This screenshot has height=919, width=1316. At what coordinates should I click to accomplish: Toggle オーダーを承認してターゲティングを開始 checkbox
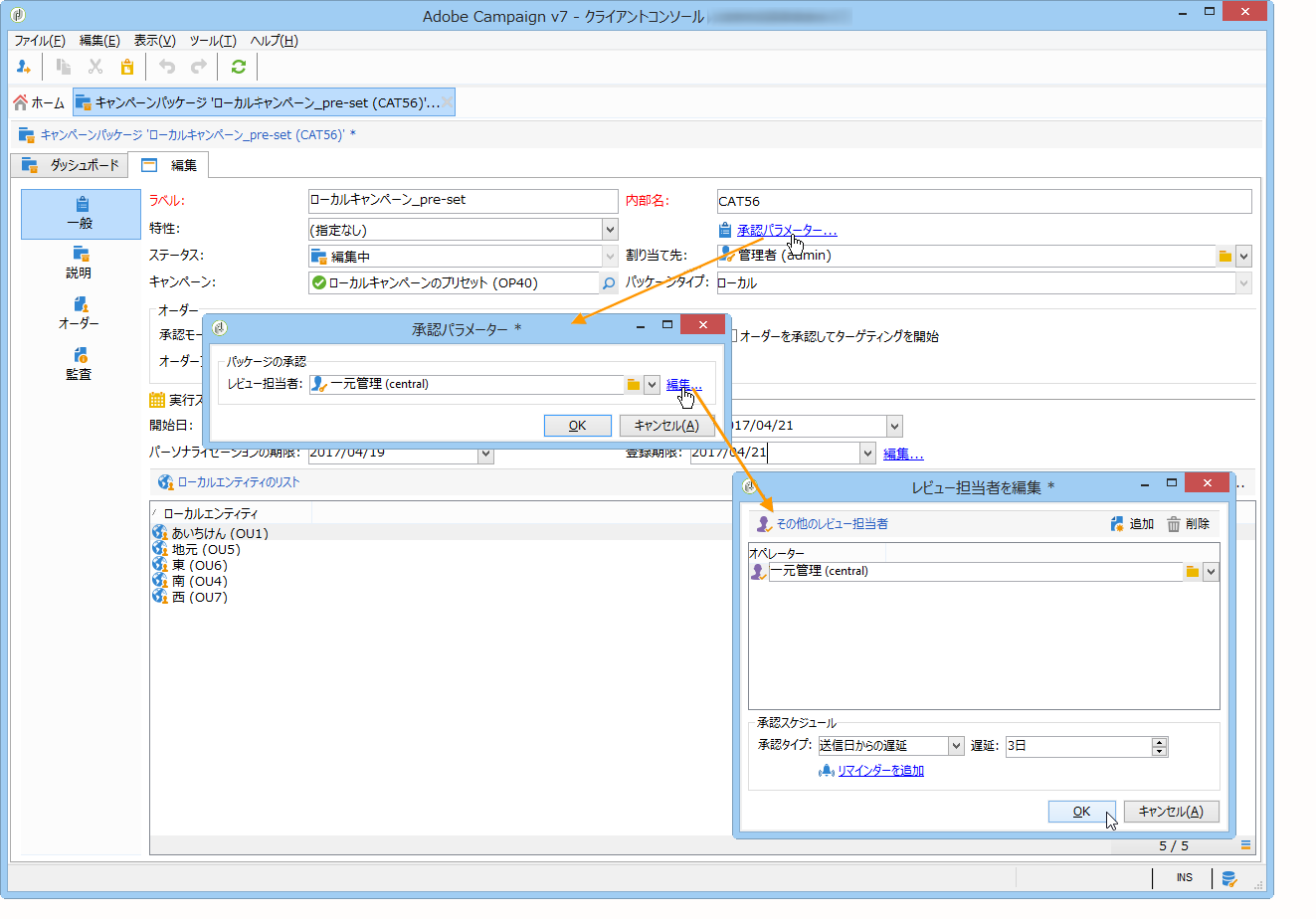pos(733,336)
